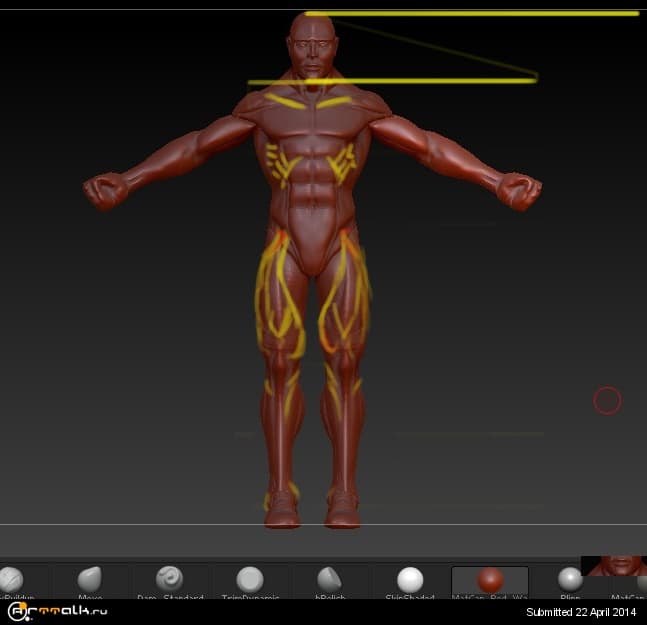The image size is (647, 625).
Task: Select the ClayBuildup brush
Action: [10, 580]
